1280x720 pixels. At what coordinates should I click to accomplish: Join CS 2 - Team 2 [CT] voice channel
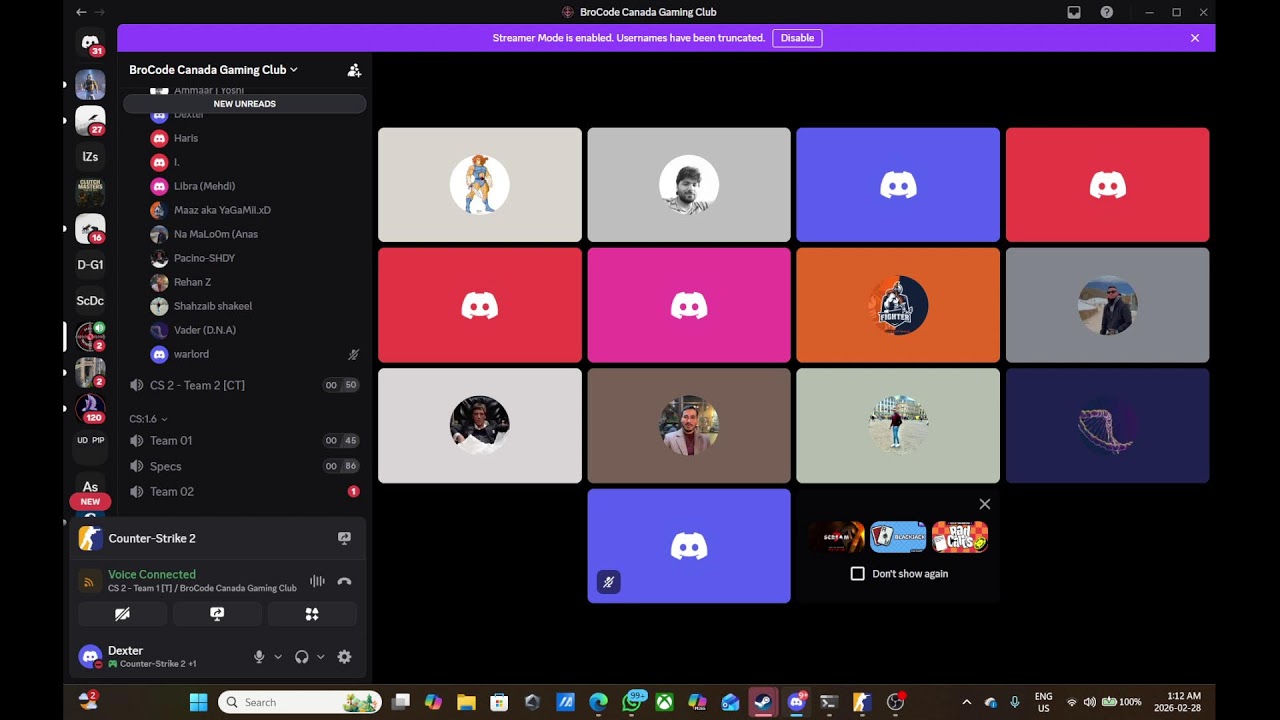click(x=244, y=385)
